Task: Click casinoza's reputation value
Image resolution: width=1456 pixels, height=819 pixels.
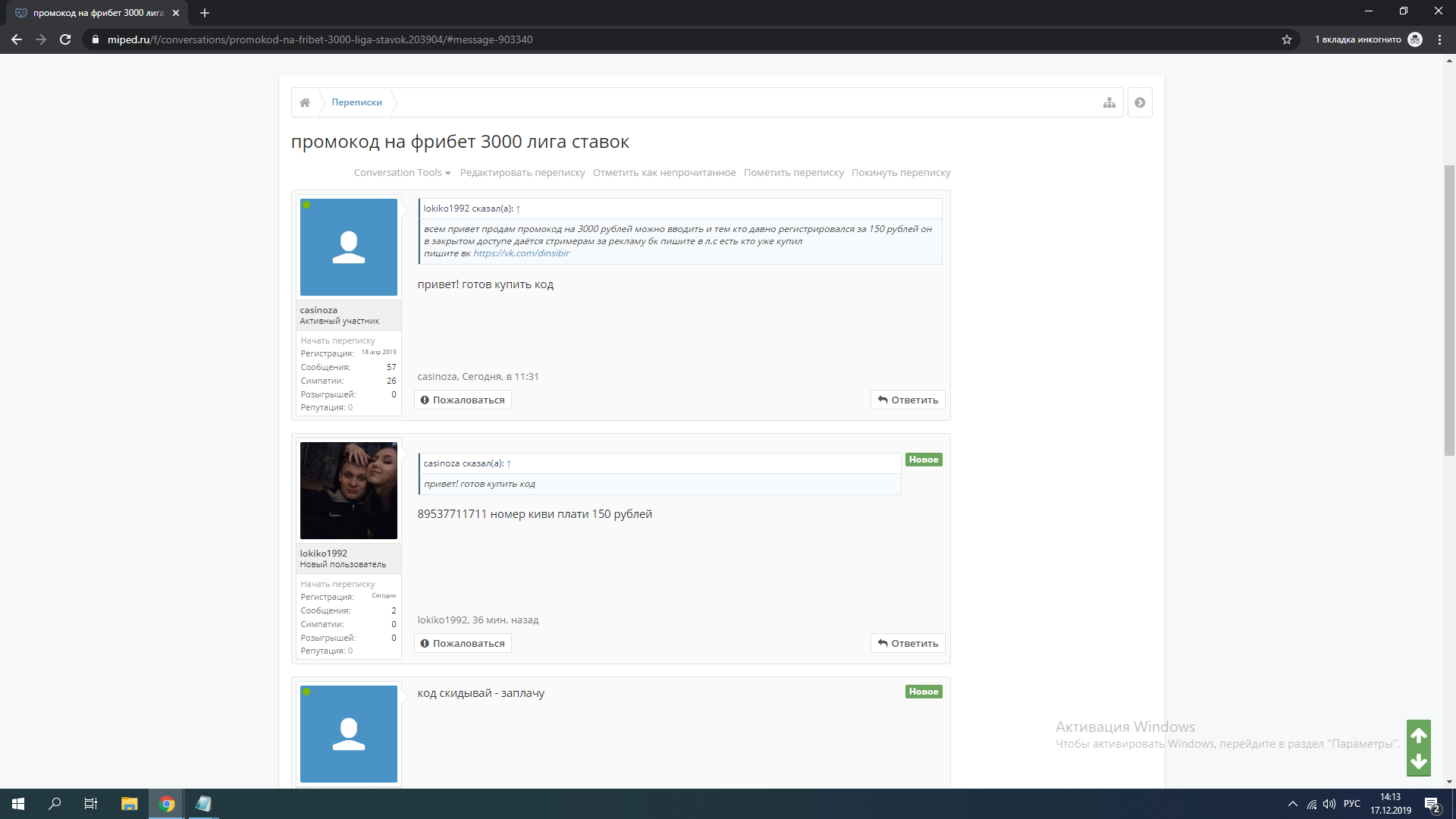Action: pos(350,407)
